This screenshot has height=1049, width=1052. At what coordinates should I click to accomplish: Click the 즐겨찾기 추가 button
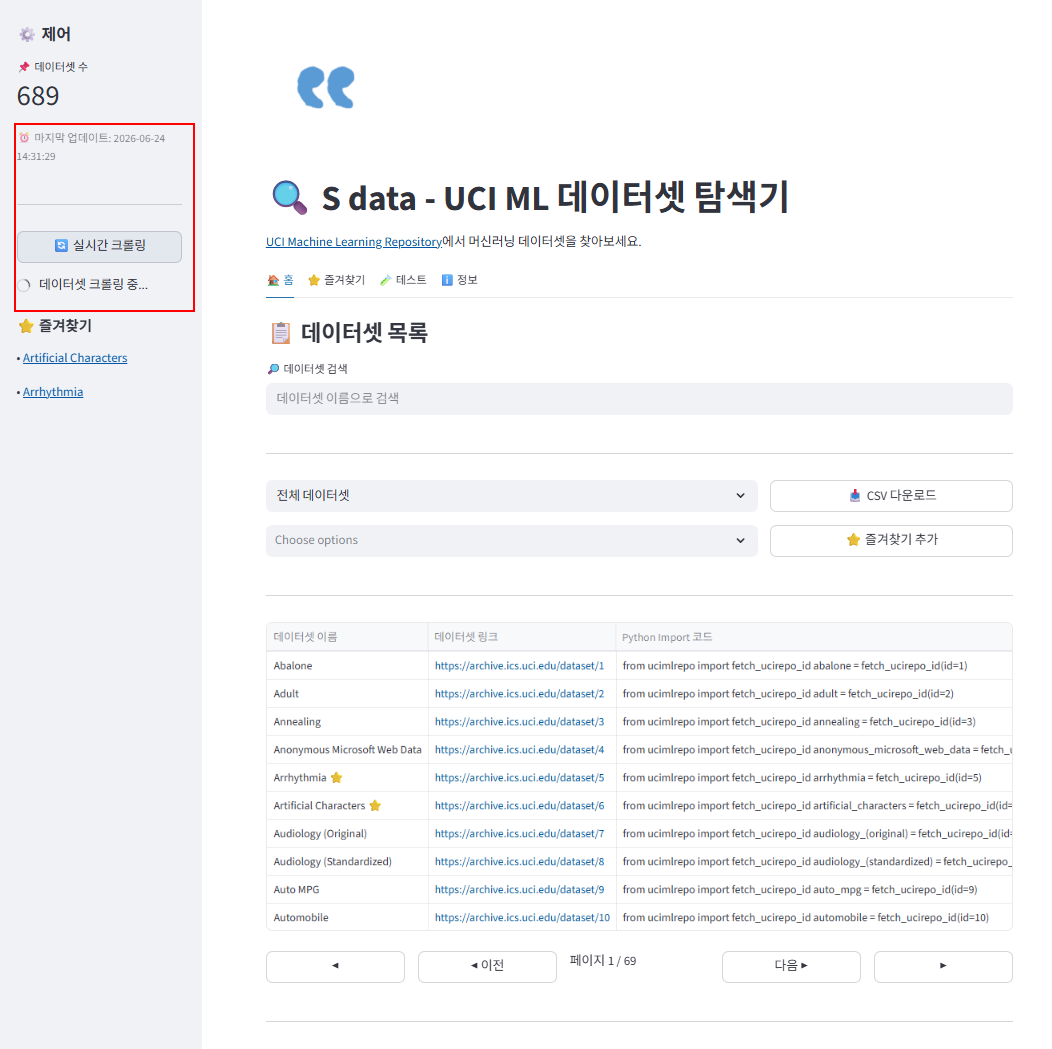point(891,541)
